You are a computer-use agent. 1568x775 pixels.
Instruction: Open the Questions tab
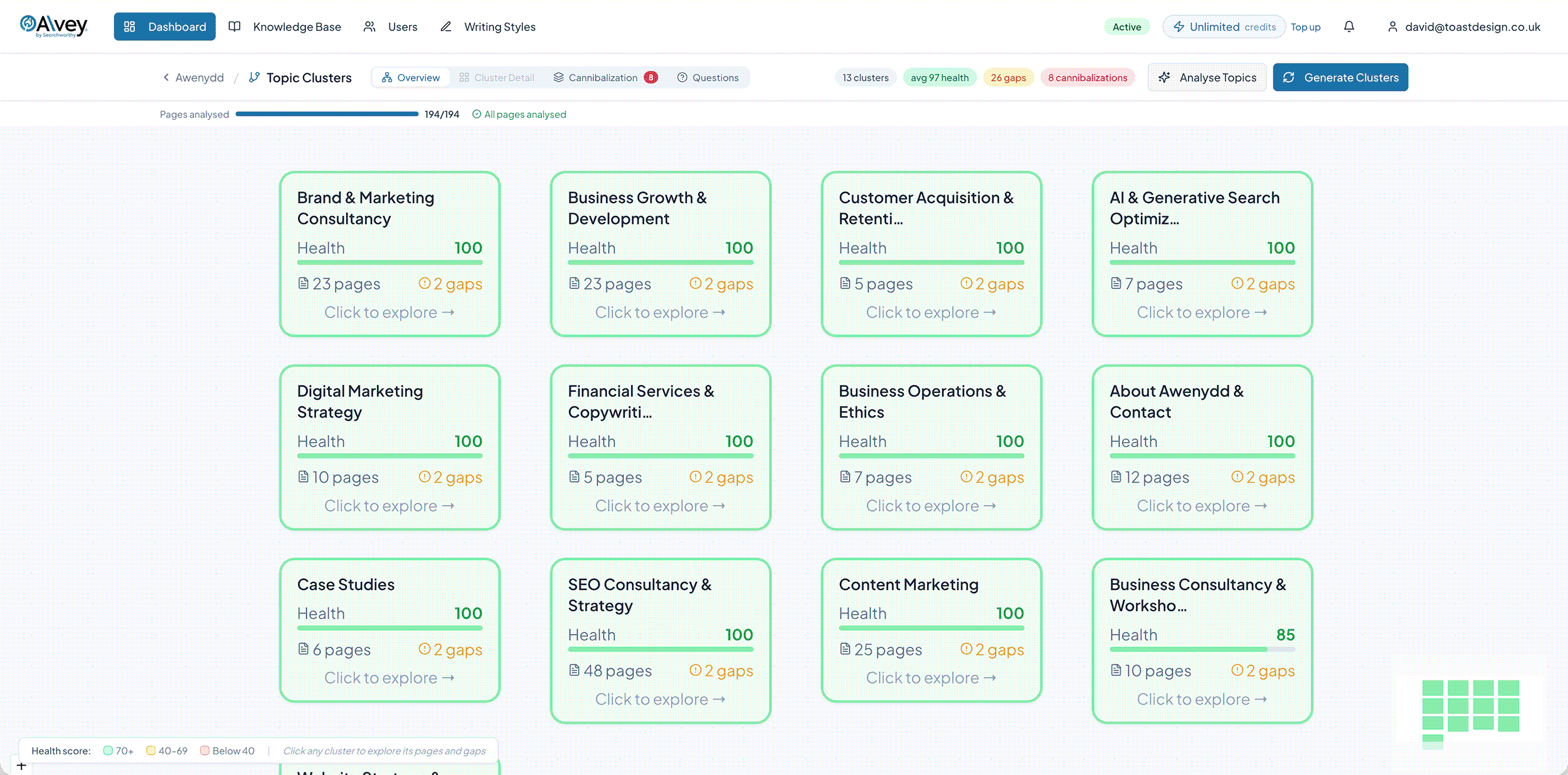pyautogui.click(x=708, y=77)
